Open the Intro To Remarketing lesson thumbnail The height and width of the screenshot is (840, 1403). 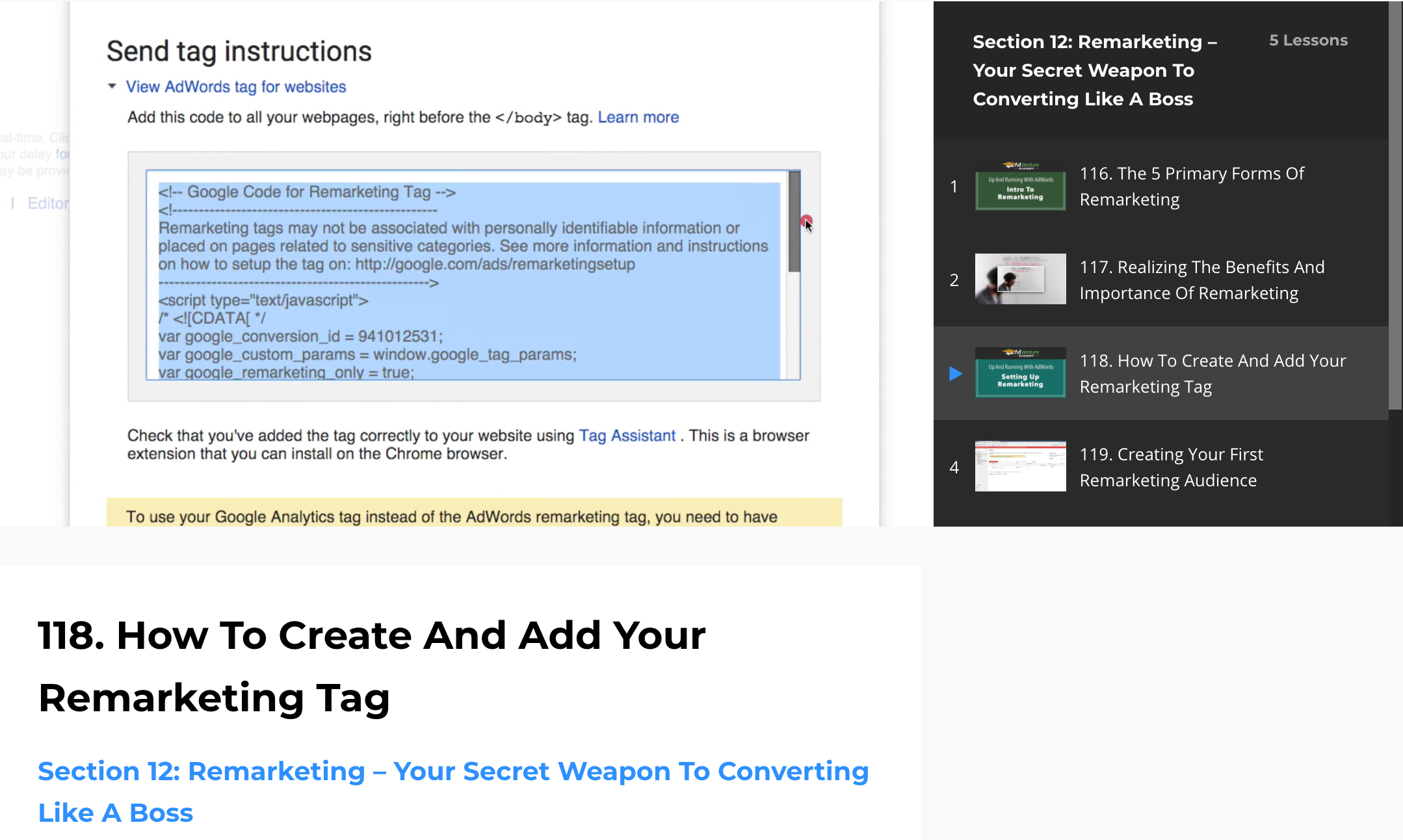[1020, 186]
